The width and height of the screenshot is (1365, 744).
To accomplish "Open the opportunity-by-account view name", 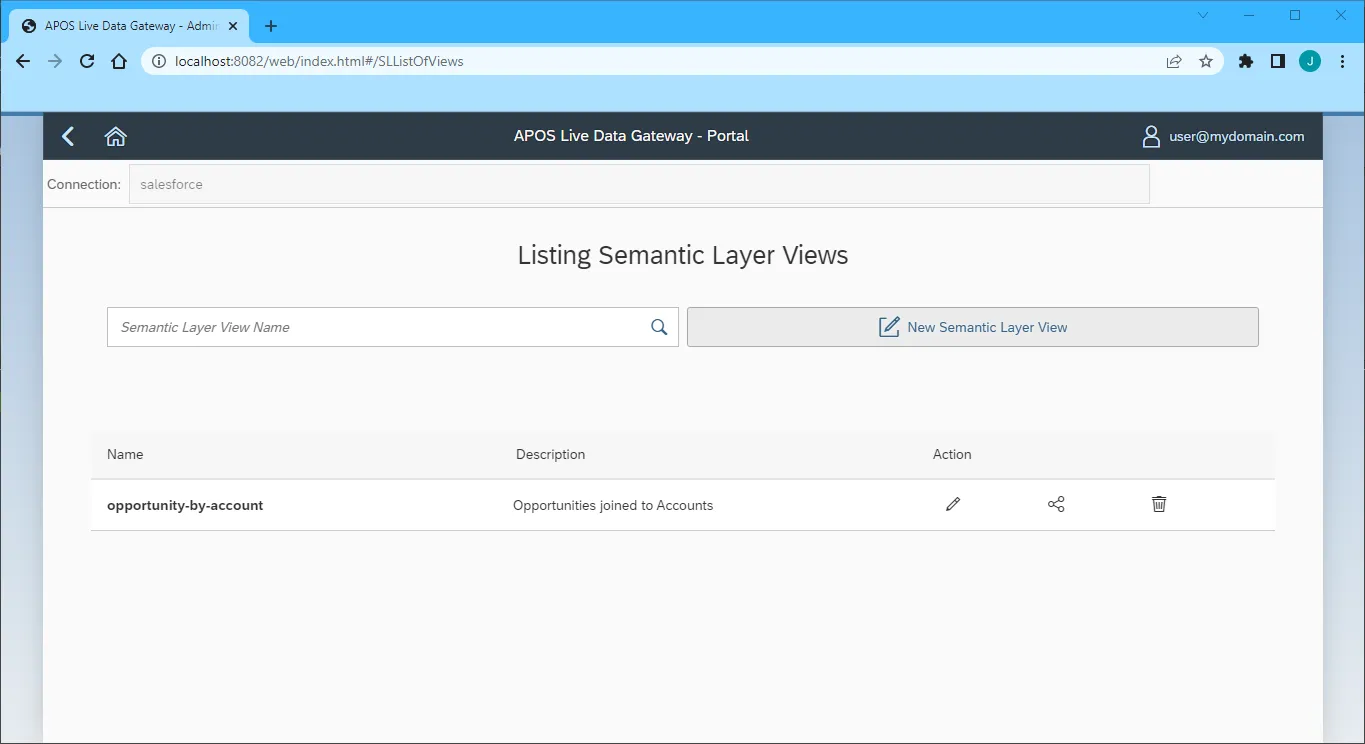I will [x=184, y=505].
